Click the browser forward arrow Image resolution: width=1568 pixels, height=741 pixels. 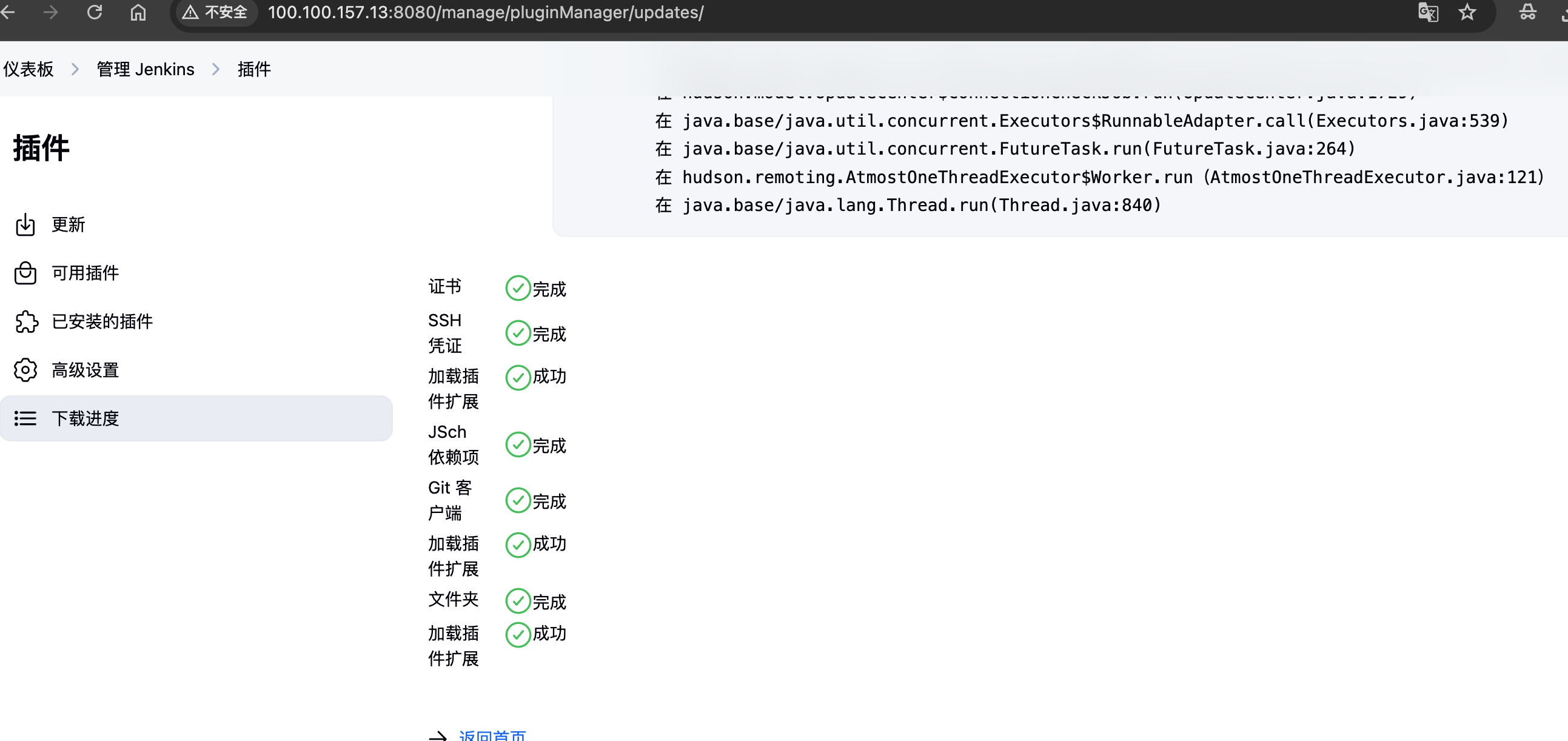pos(51,12)
